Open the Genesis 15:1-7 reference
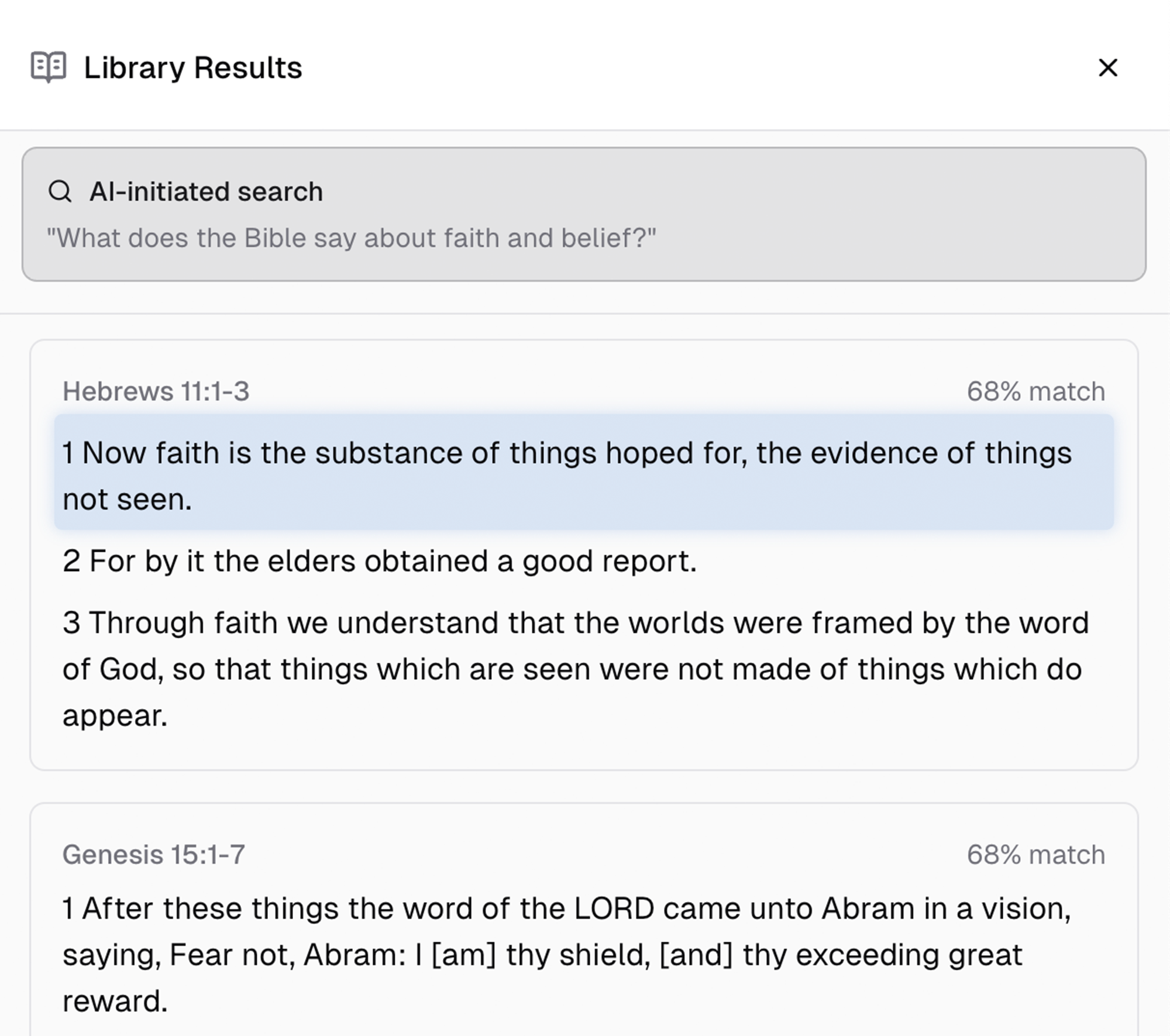The height and width of the screenshot is (1036, 1170). point(153,855)
